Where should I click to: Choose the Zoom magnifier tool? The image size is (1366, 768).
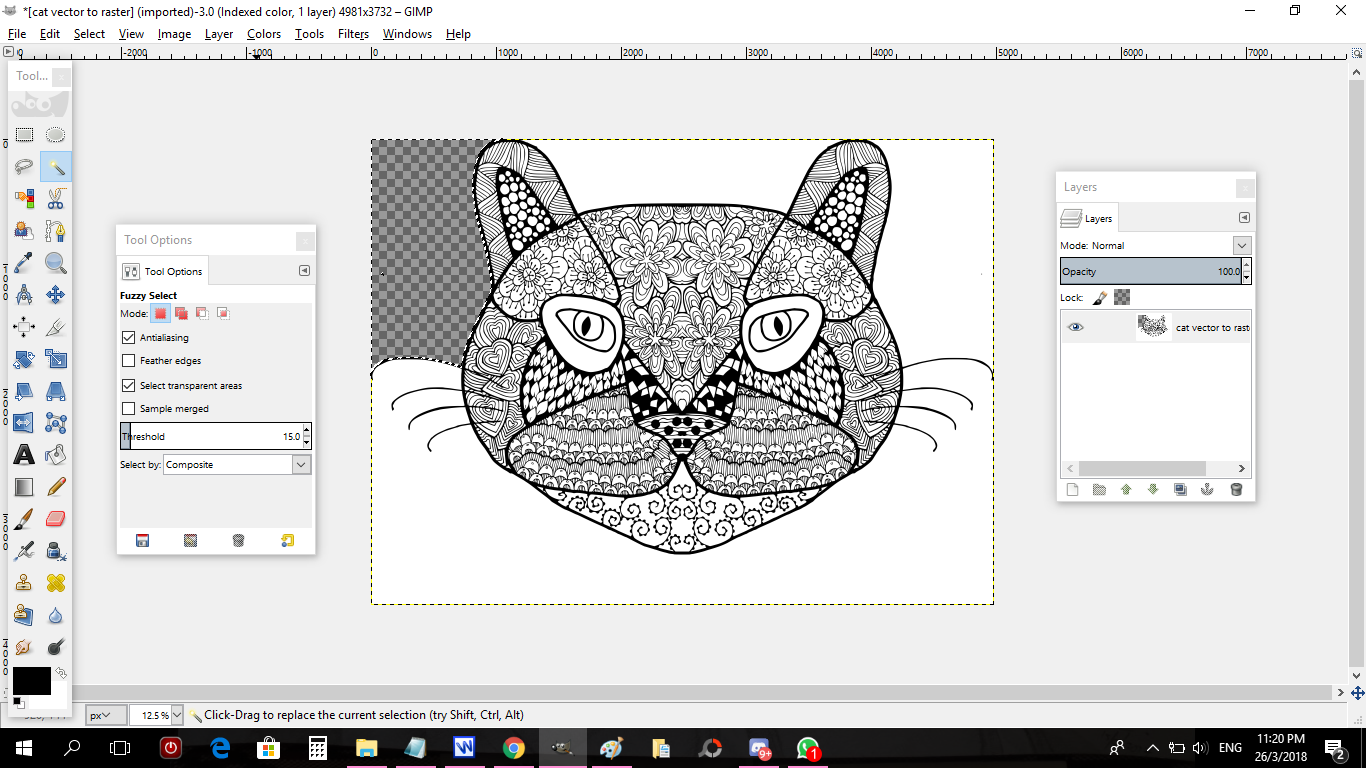tap(56, 263)
